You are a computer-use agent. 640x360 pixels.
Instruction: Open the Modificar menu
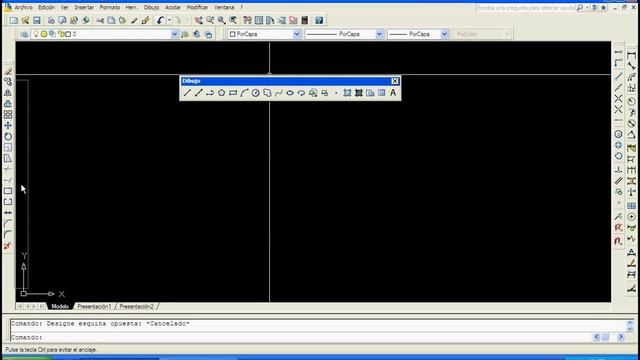pos(197,7)
